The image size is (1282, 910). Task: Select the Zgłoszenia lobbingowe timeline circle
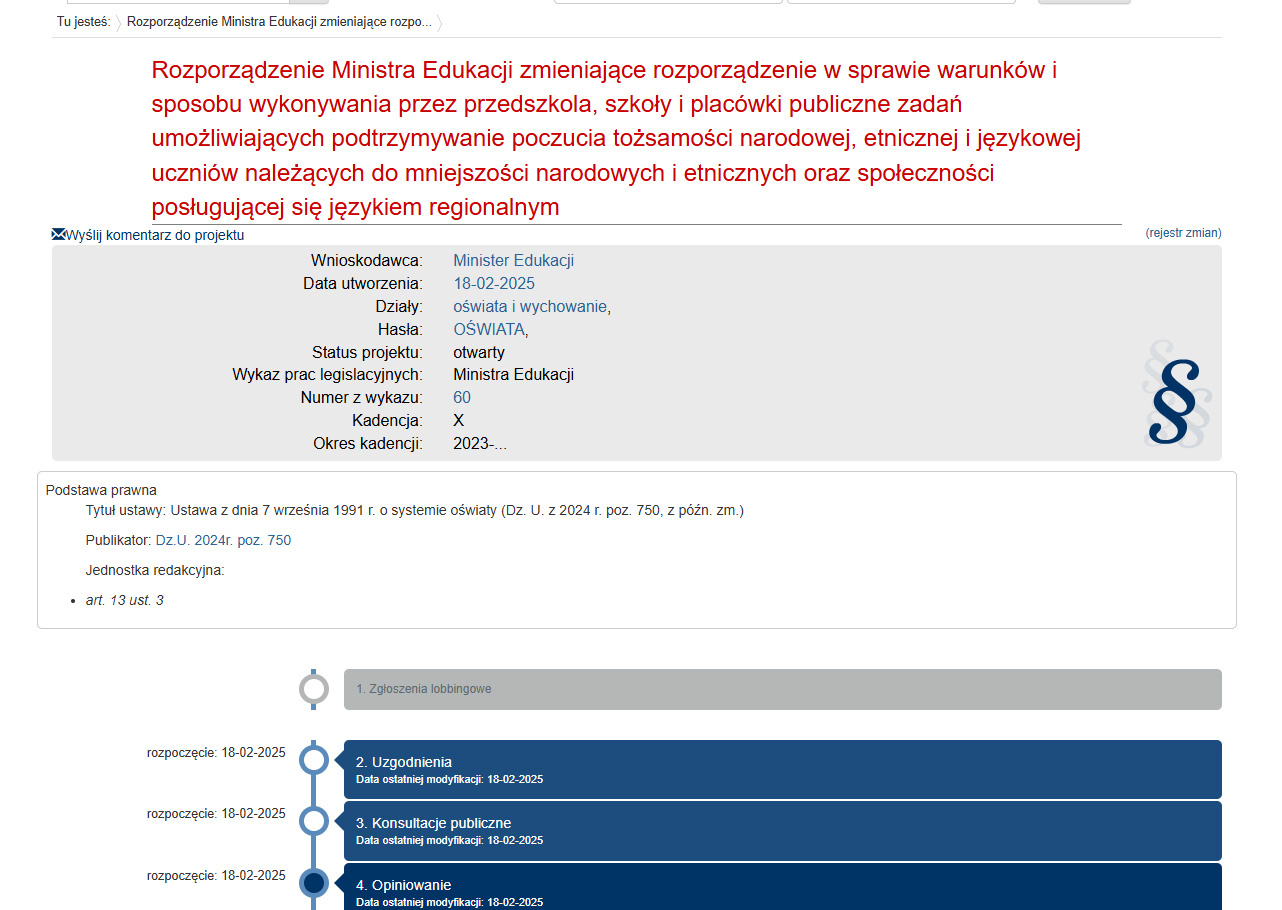pos(314,689)
